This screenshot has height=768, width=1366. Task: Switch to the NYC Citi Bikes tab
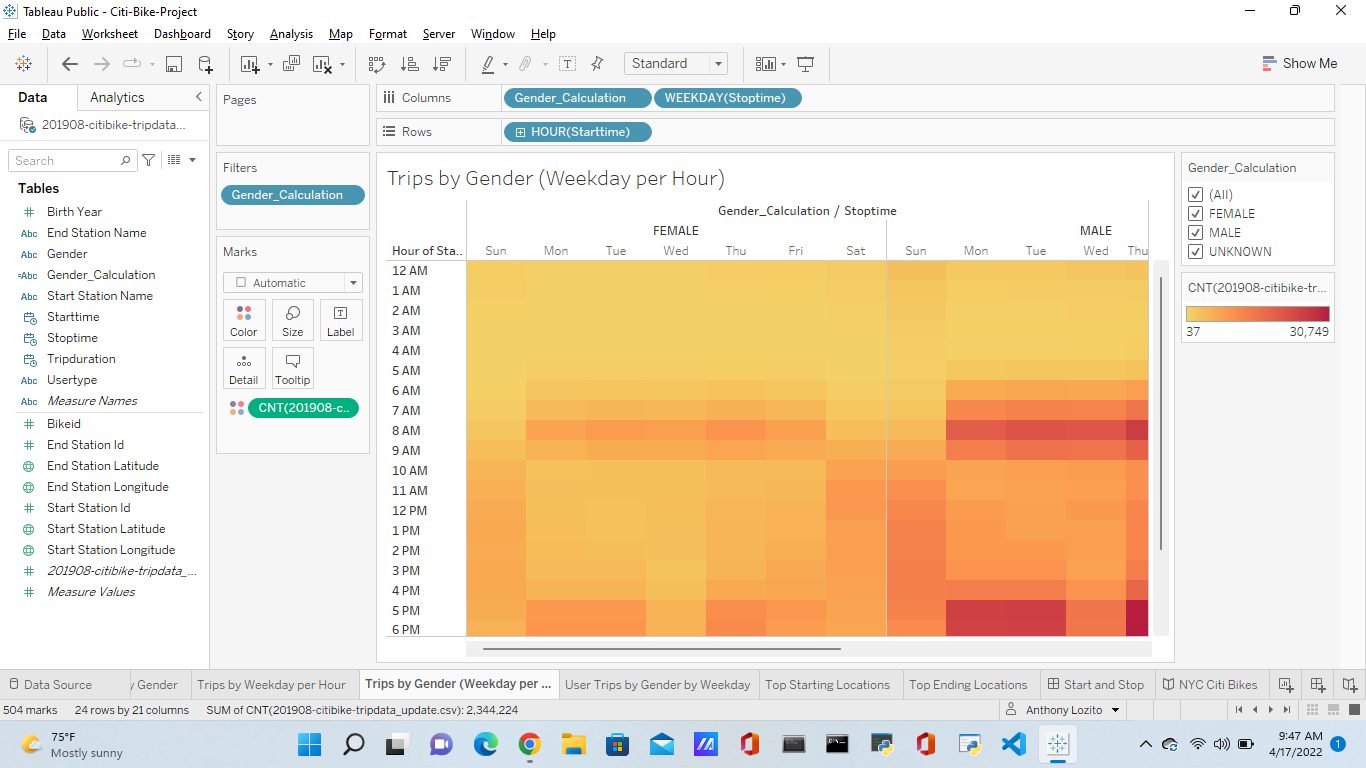(1210, 685)
